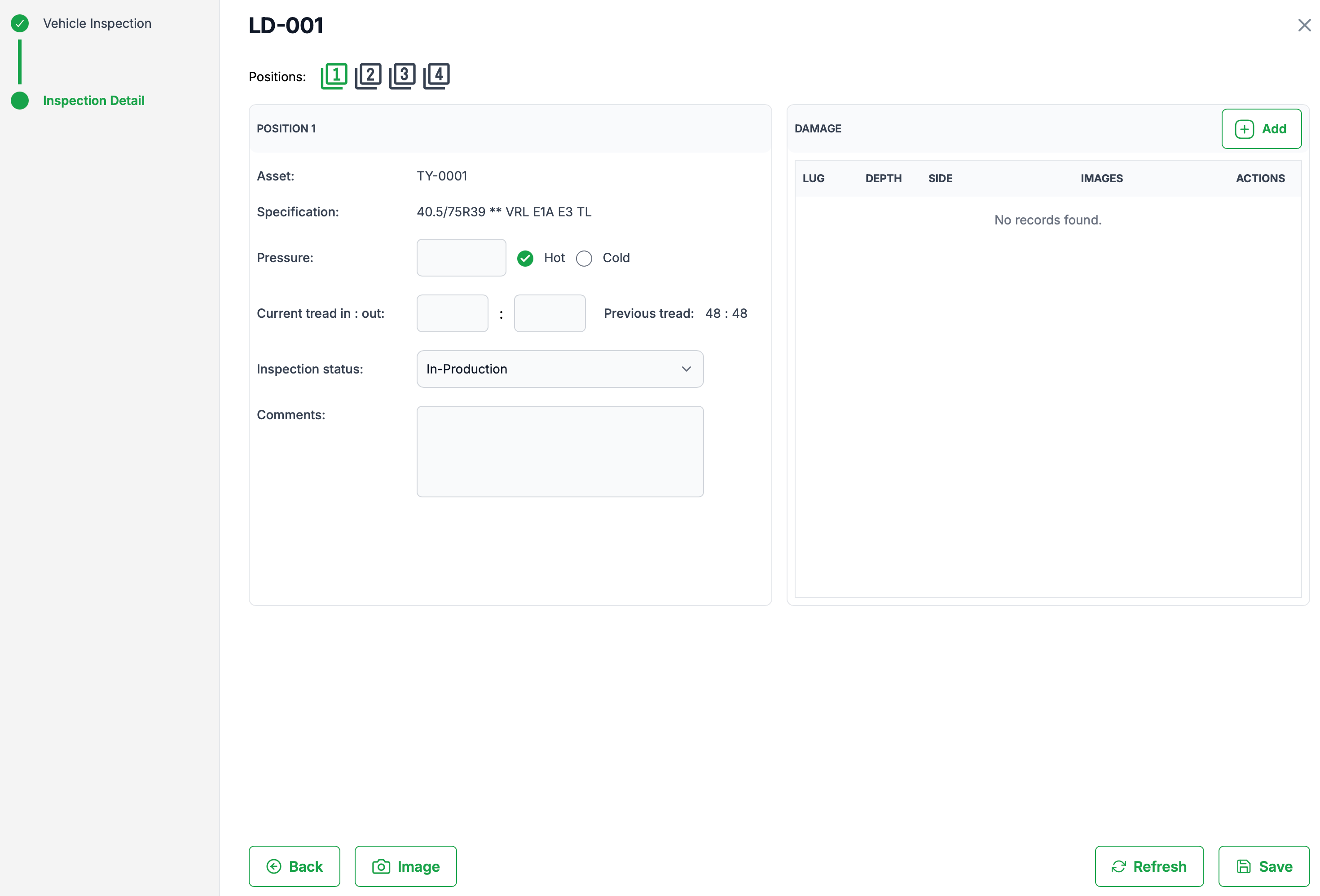
Task: Select position 1 icon
Action: 334,75
